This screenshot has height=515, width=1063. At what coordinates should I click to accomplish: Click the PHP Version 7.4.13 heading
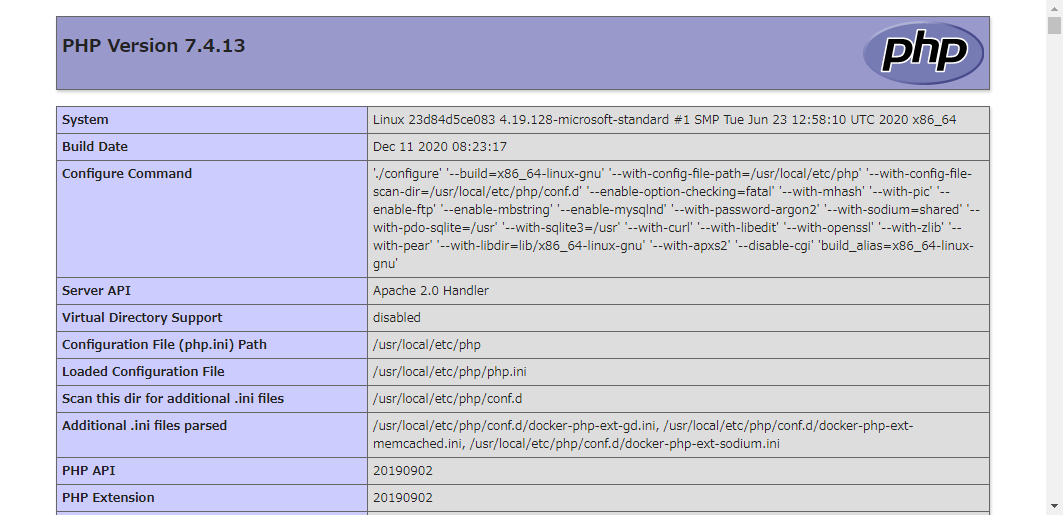(154, 46)
